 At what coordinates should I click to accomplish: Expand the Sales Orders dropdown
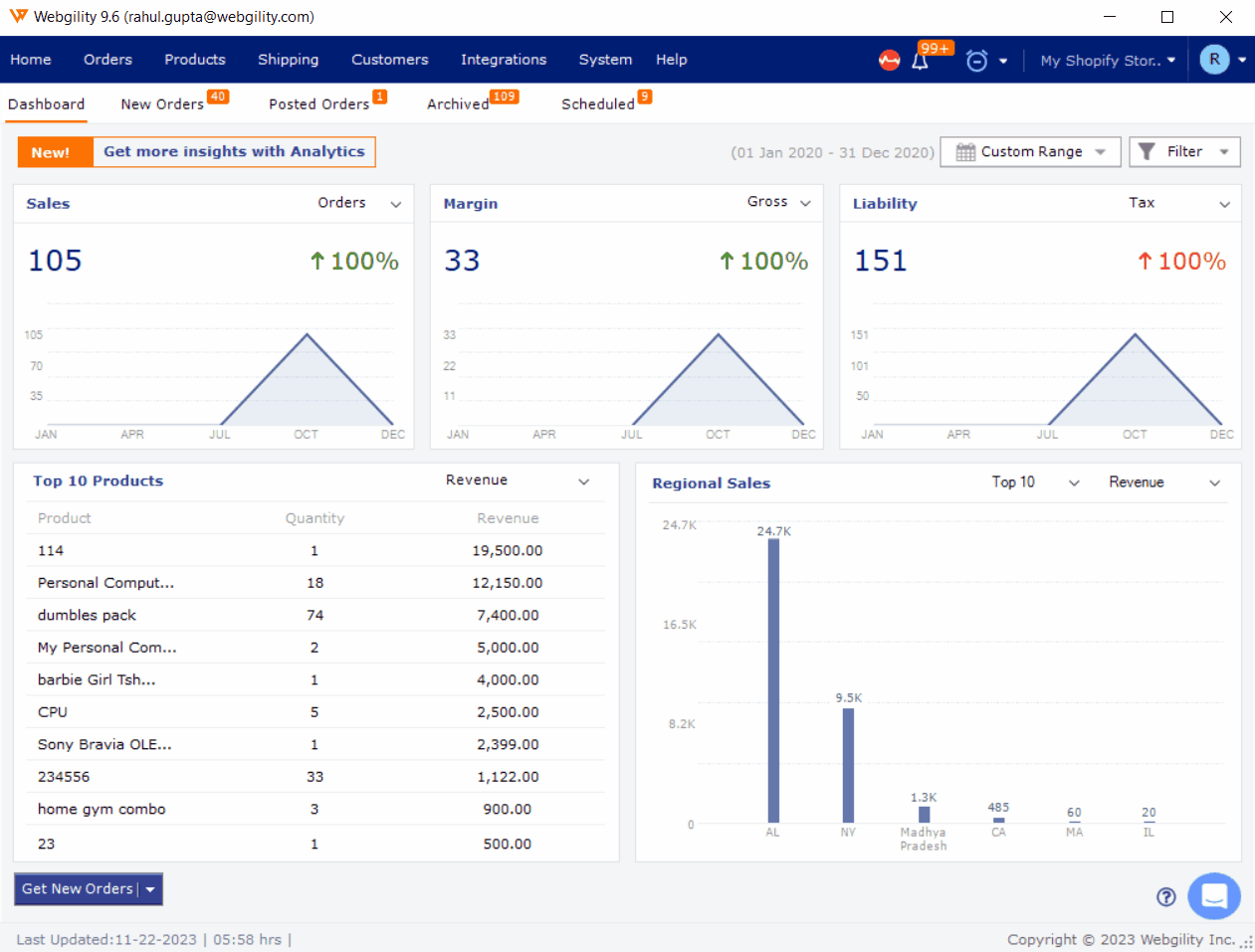coord(395,204)
